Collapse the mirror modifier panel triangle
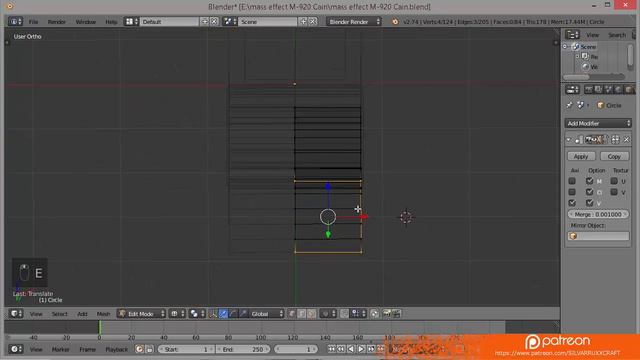The height and width of the screenshot is (360, 640). pyautogui.click(x=569, y=140)
